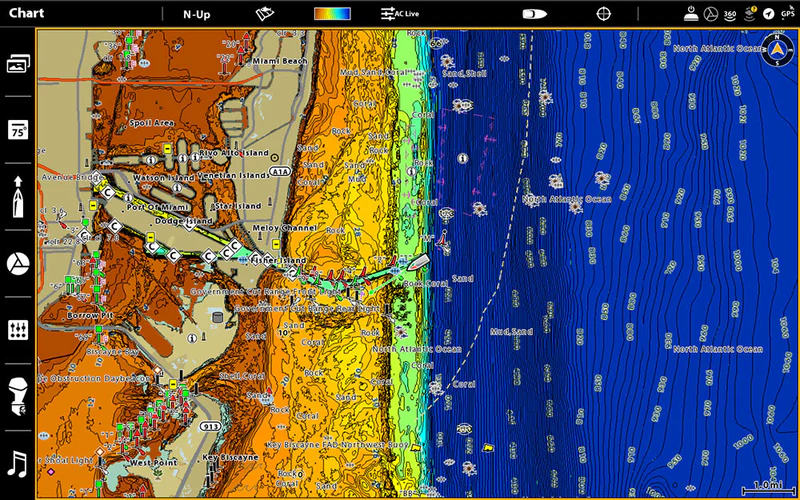800x500 pixels.
Task: Open the mixer sliders sidebar icon
Action: (17, 330)
